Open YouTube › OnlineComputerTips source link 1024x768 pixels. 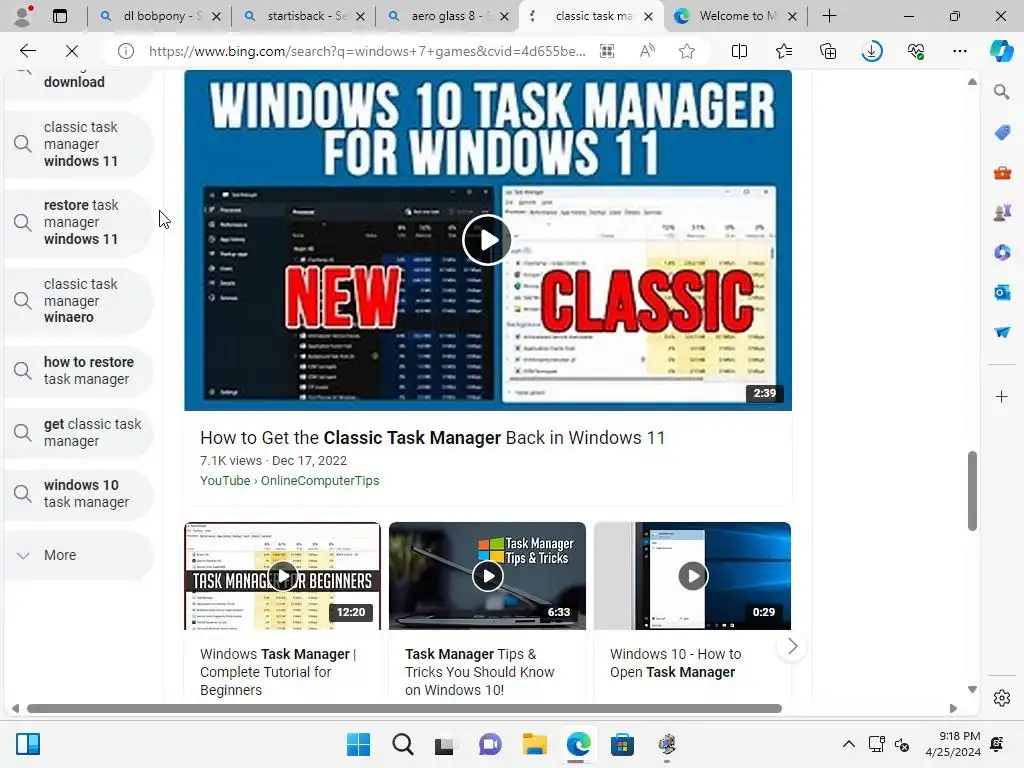[289, 481]
